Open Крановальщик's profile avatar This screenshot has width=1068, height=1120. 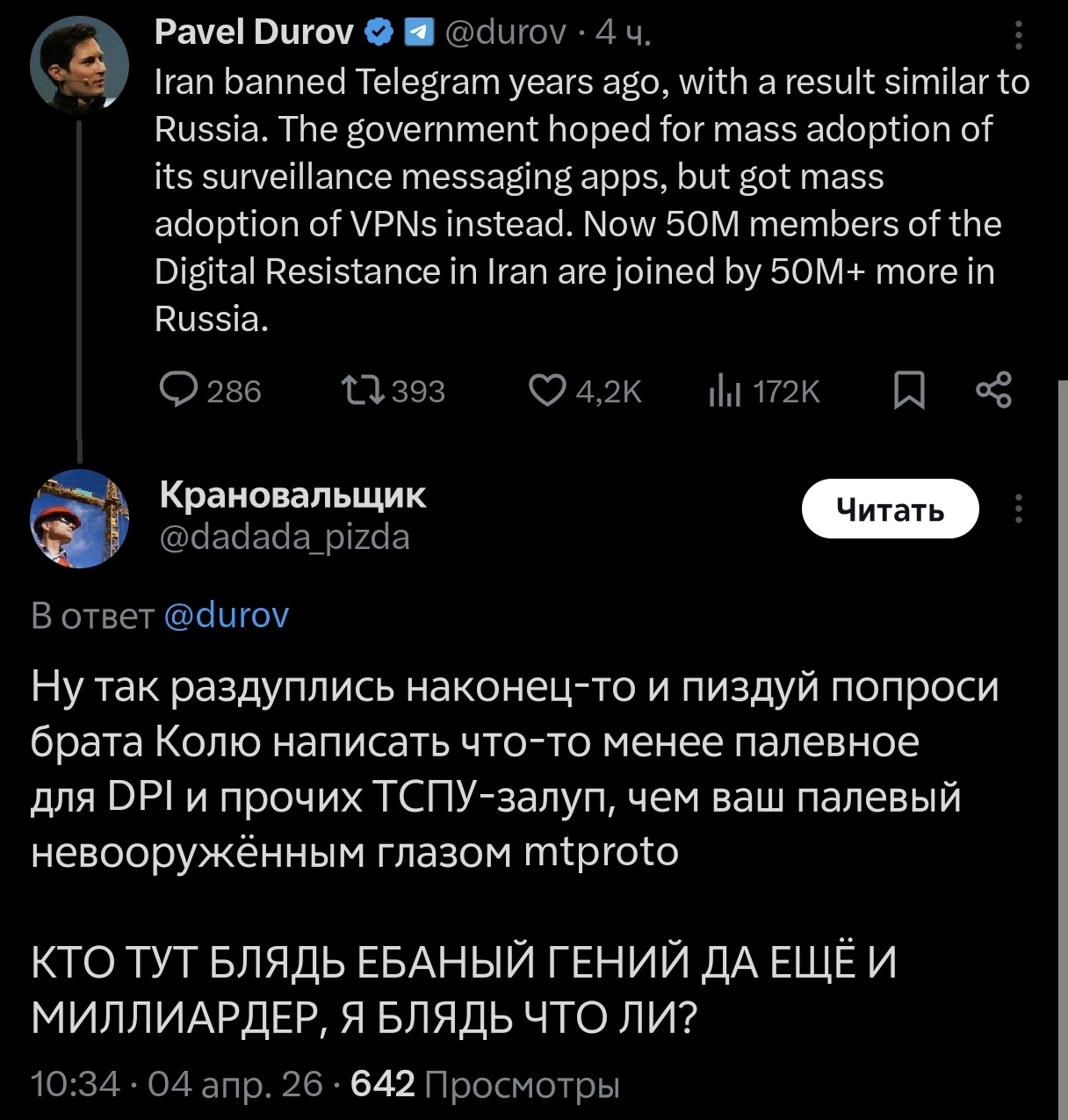coord(80,518)
